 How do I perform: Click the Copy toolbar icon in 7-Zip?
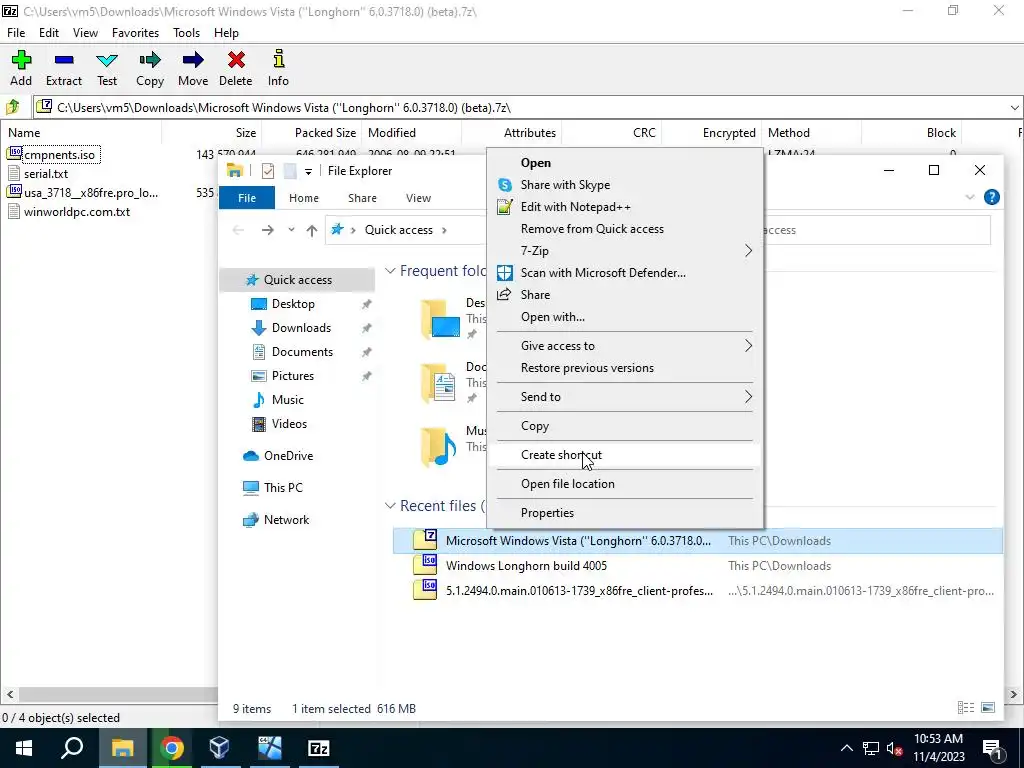150,68
